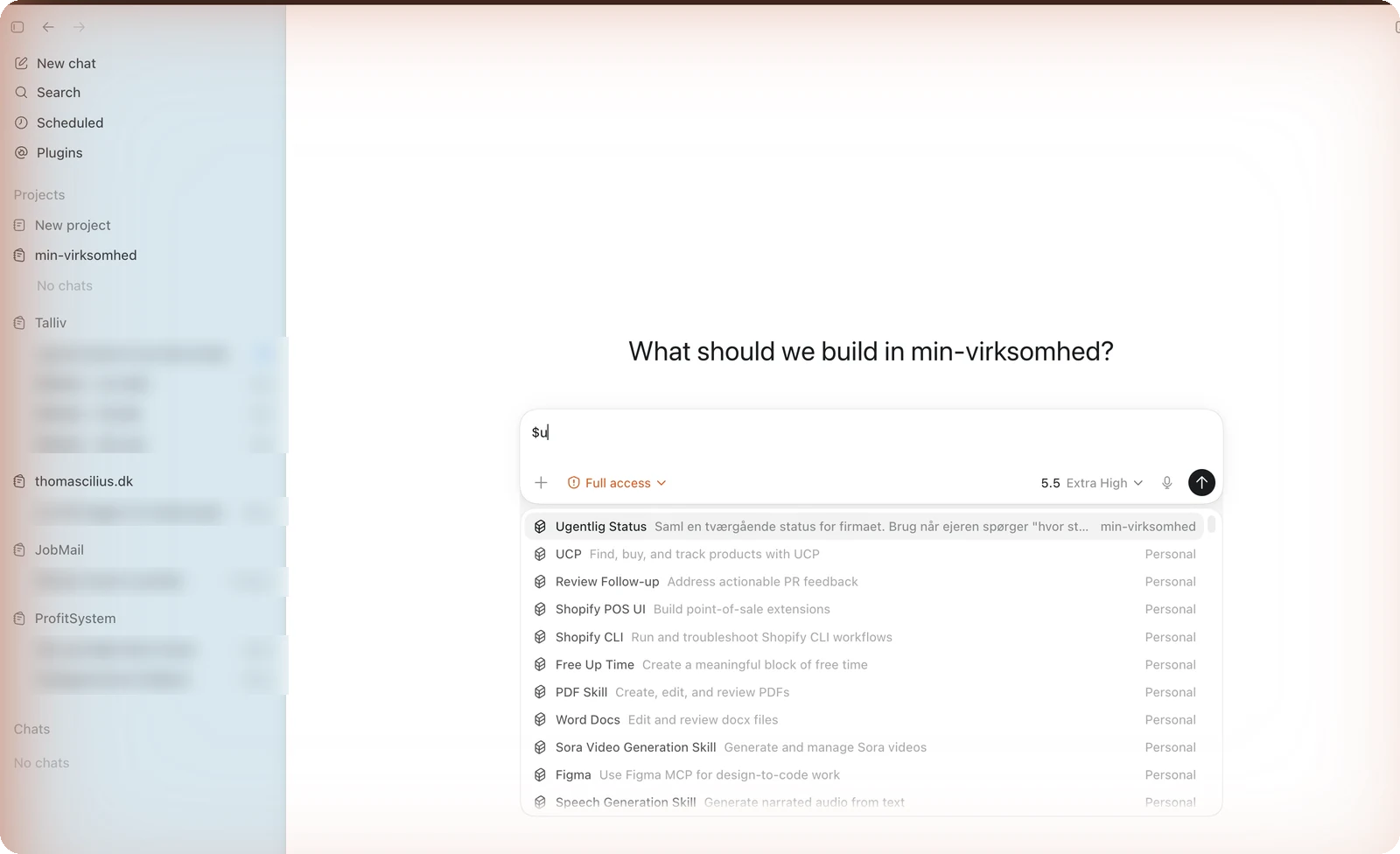Image resolution: width=1400 pixels, height=854 pixels.
Task: Choose the Shopify CLI skill
Action: pyautogui.click(x=864, y=637)
